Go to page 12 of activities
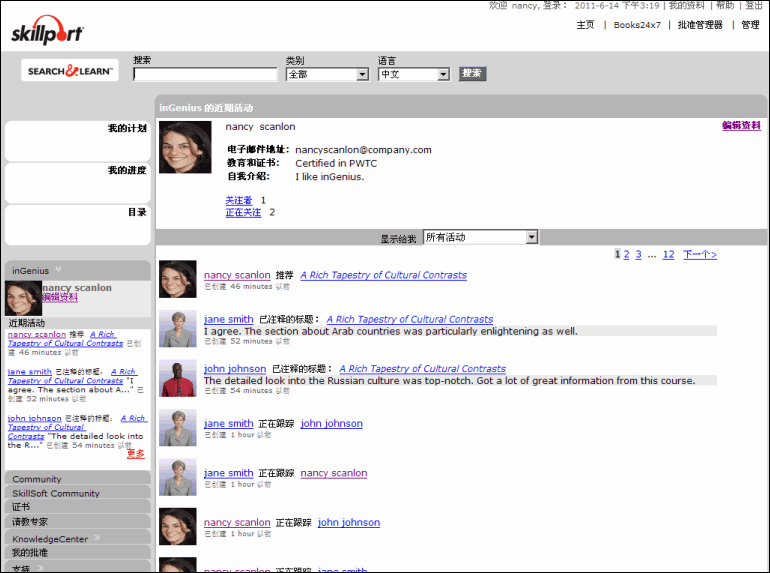This screenshot has height=573, width=770. (668, 254)
